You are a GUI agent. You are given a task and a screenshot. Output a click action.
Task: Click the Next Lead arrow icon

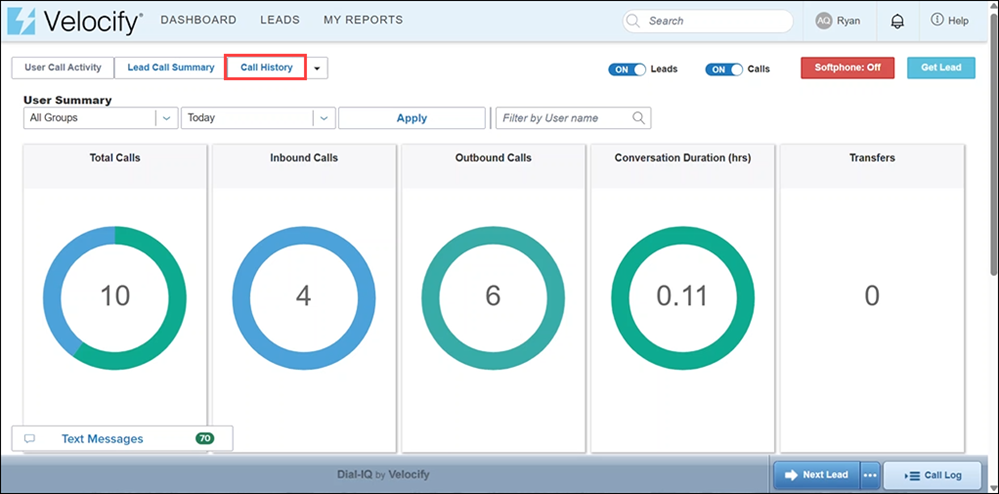[x=791, y=475]
